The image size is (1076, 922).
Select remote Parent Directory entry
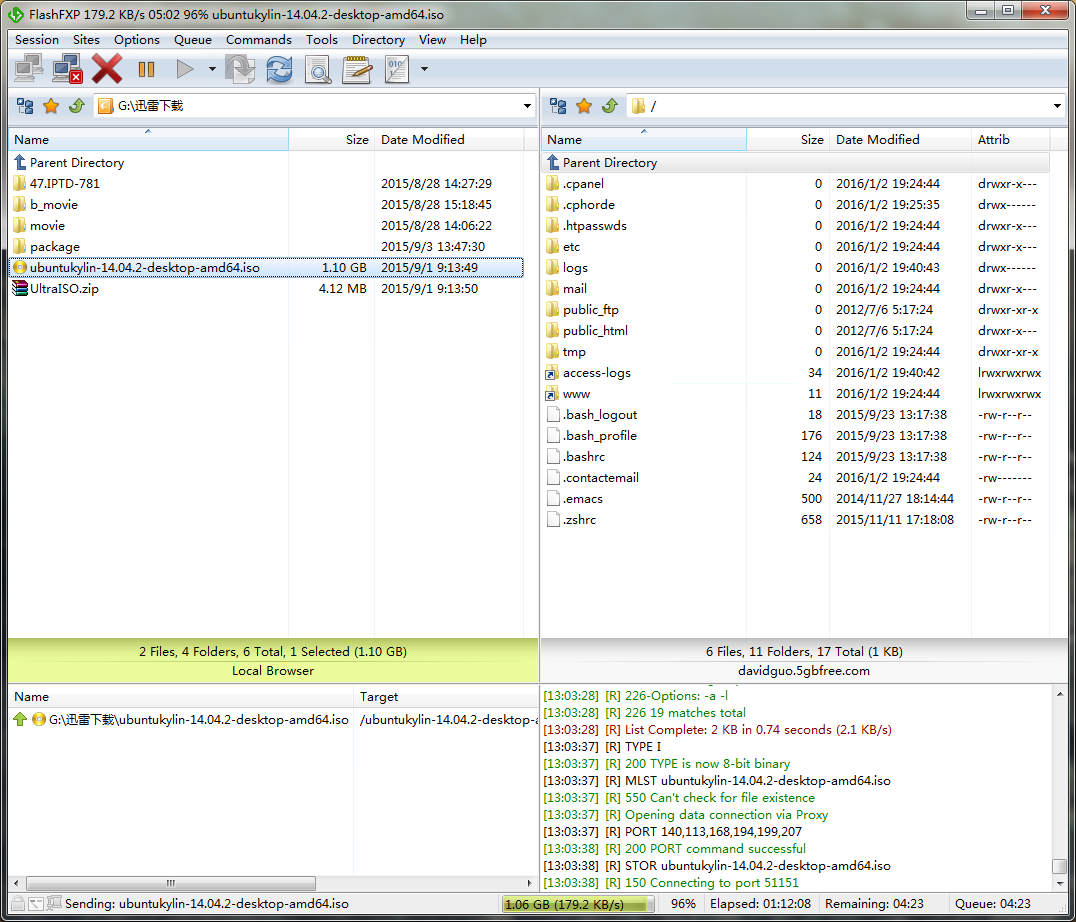point(796,163)
